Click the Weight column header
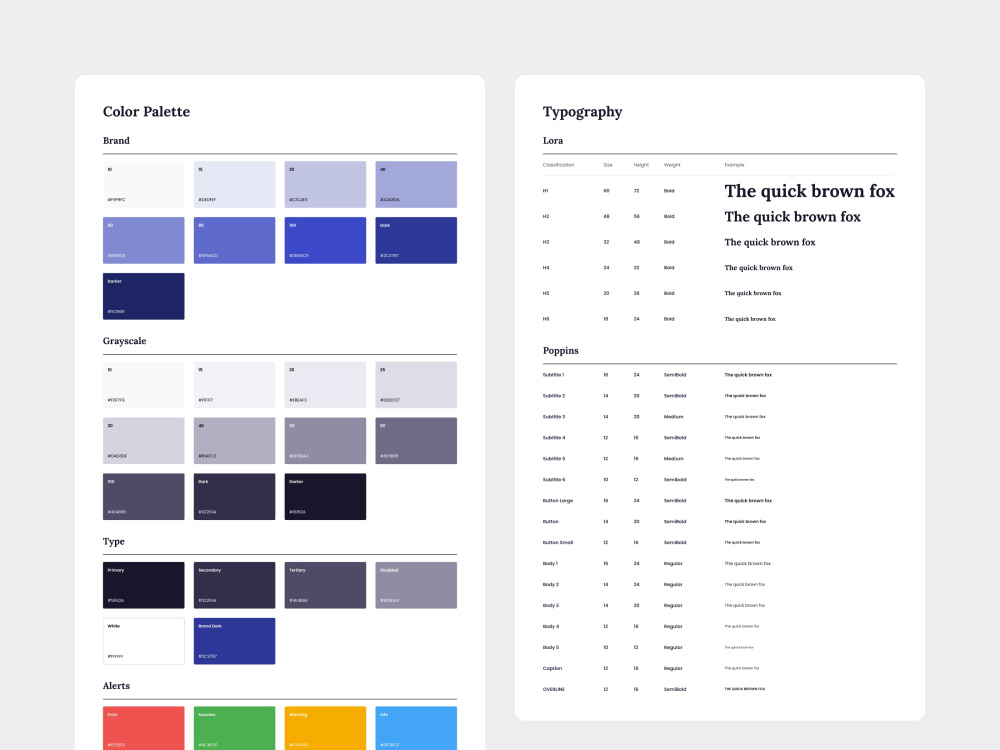Viewport: 1000px width, 750px height. click(672, 165)
